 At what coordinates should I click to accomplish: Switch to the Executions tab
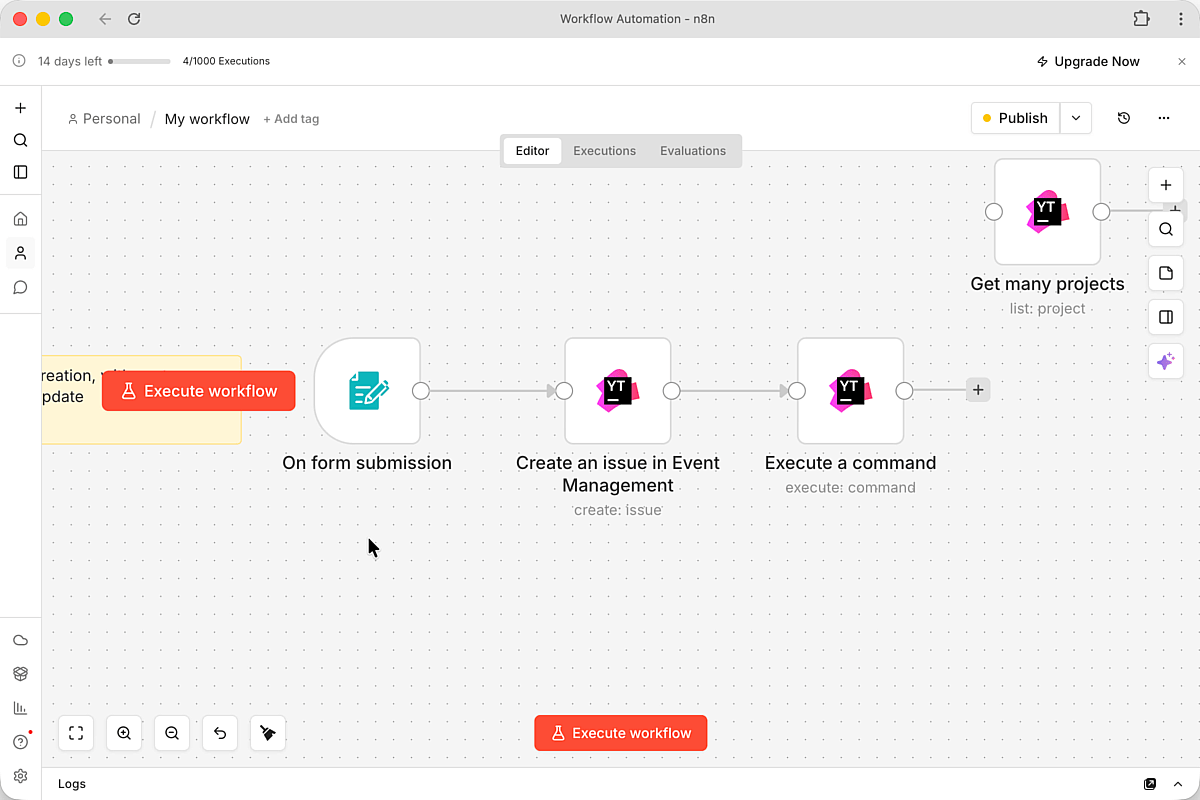(604, 151)
